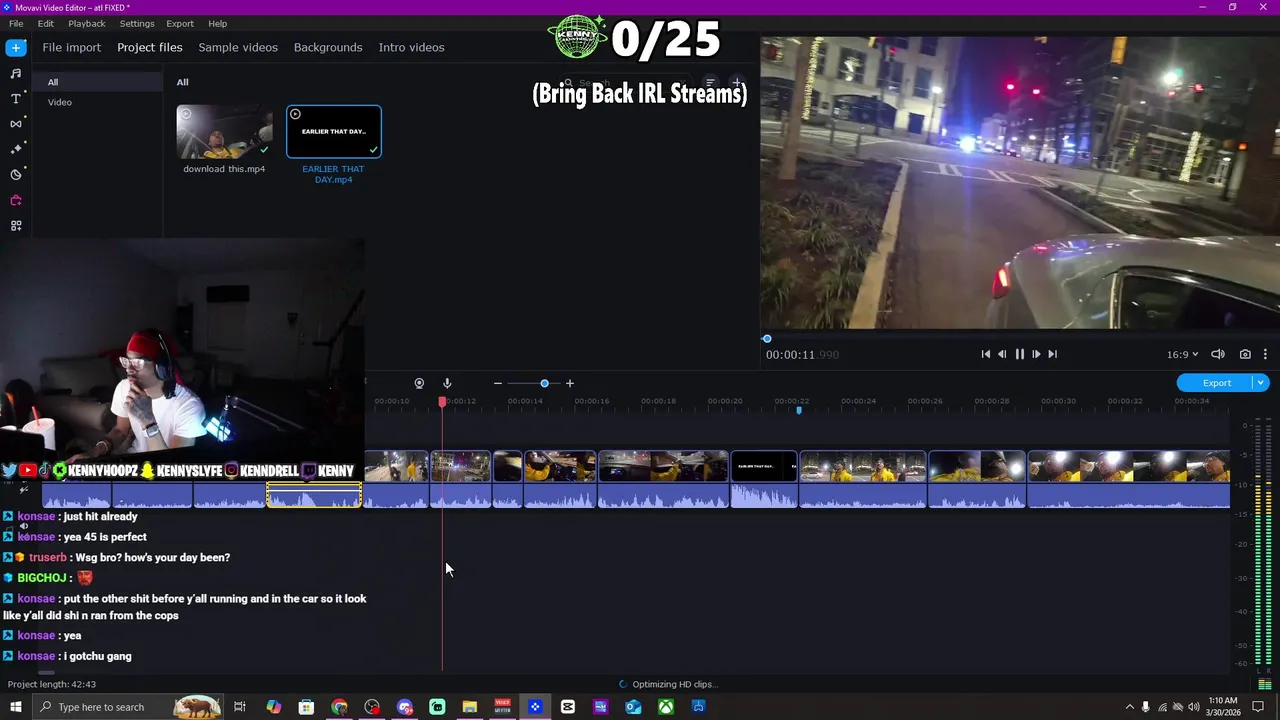Open Task View on the taskbar

(x=240, y=707)
